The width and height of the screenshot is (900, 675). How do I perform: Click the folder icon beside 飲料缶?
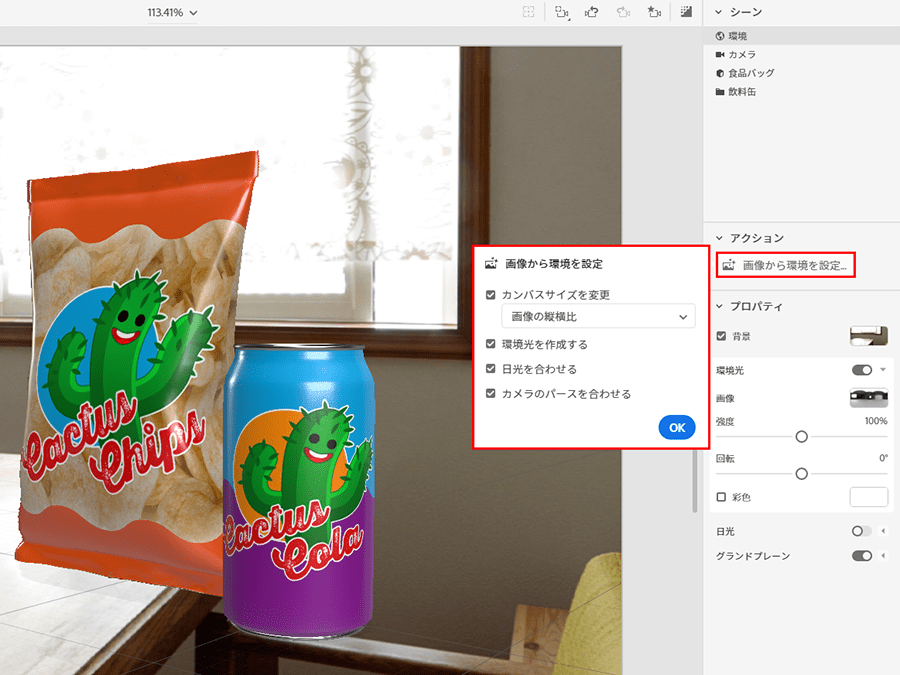tap(720, 92)
